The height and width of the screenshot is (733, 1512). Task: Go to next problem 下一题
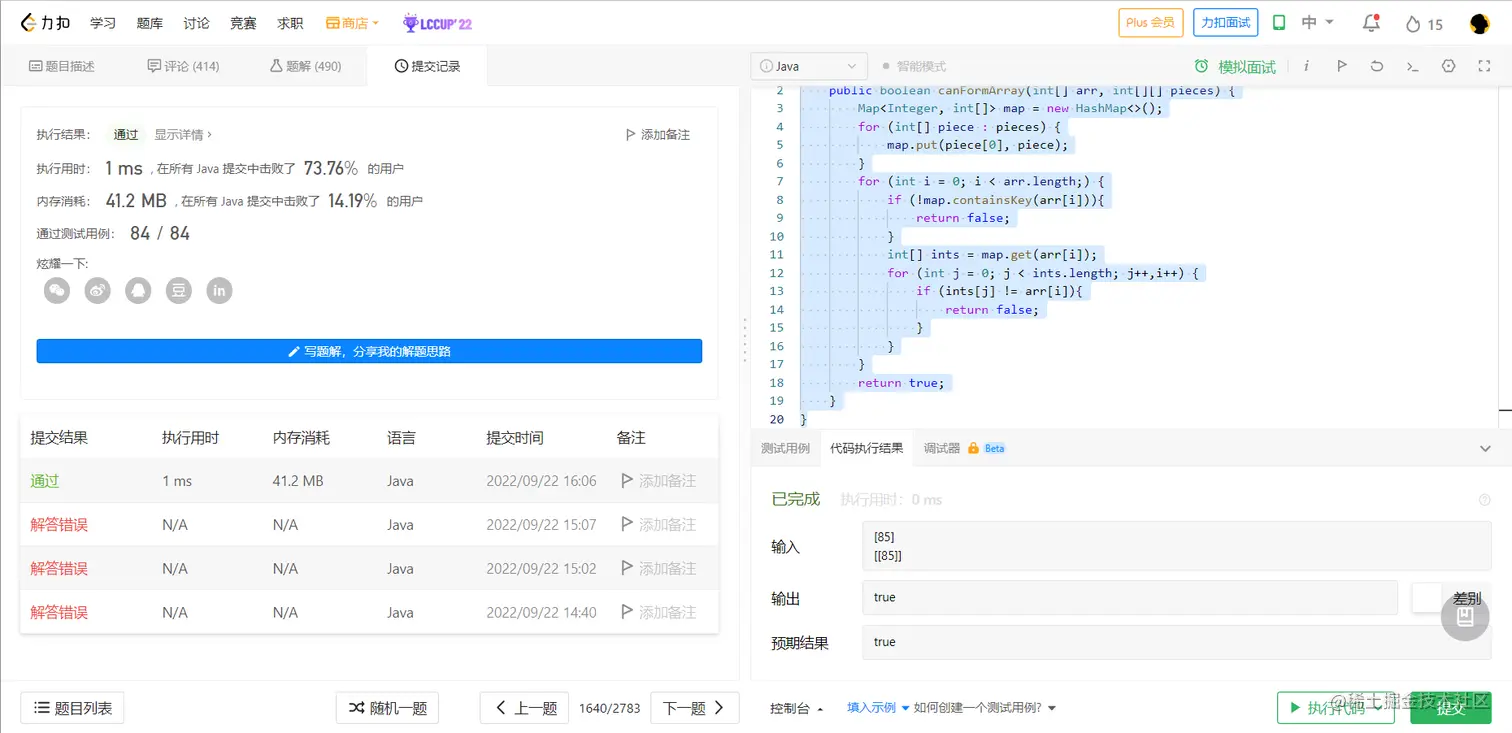(x=695, y=708)
